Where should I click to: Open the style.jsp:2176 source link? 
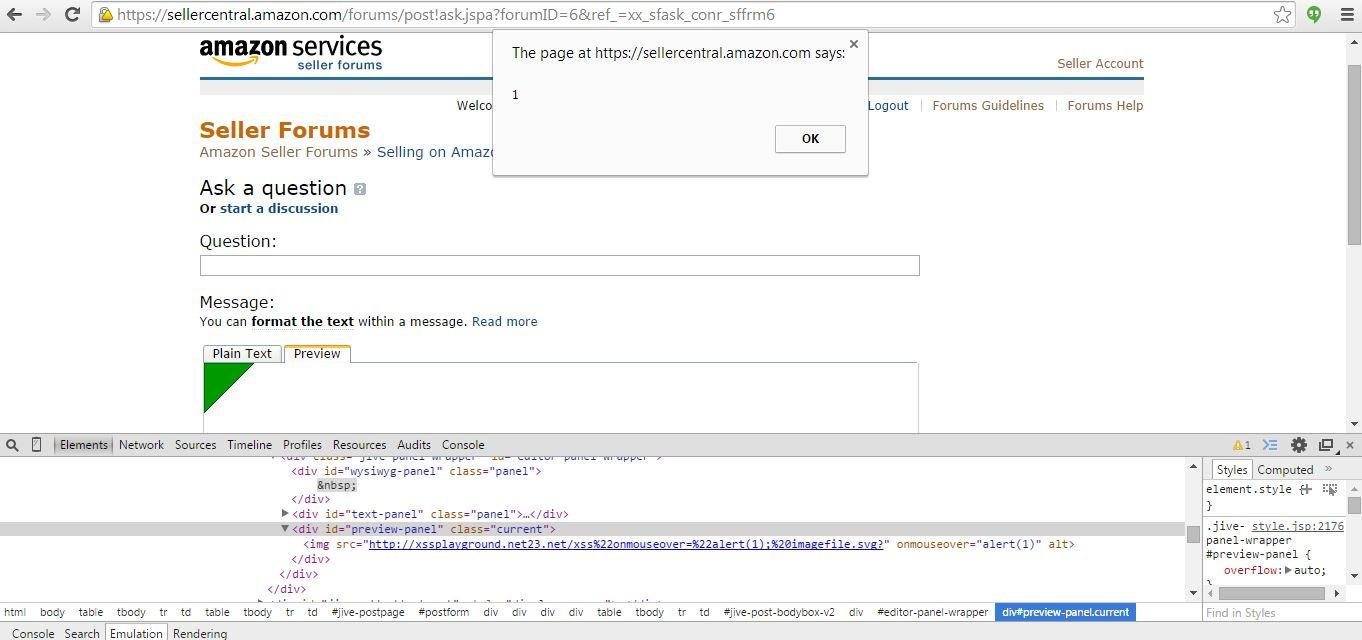(x=1298, y=526)
